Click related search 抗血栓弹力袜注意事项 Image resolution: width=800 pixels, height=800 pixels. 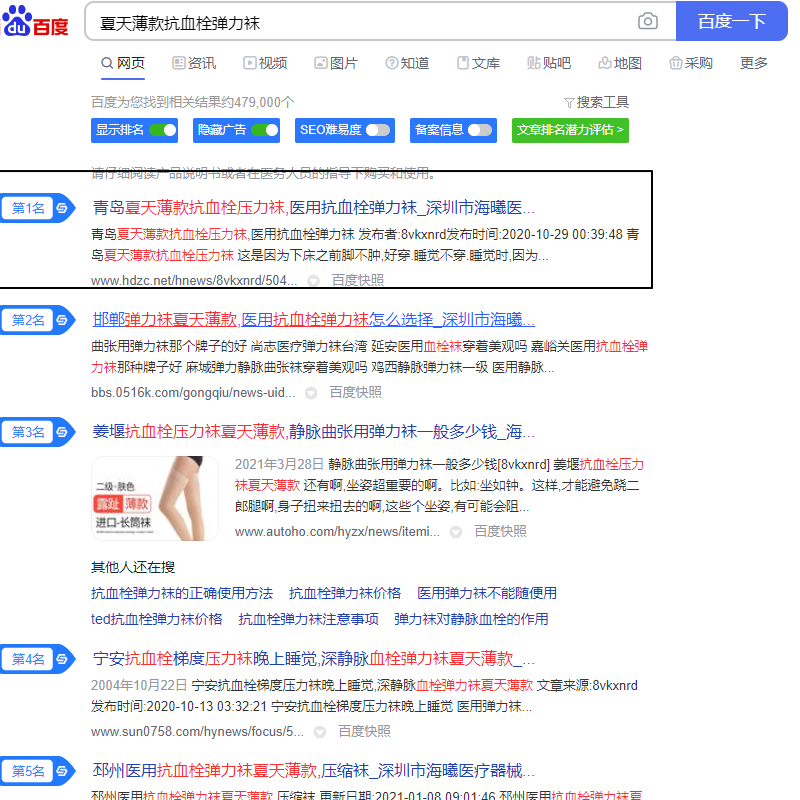(309, 619)
